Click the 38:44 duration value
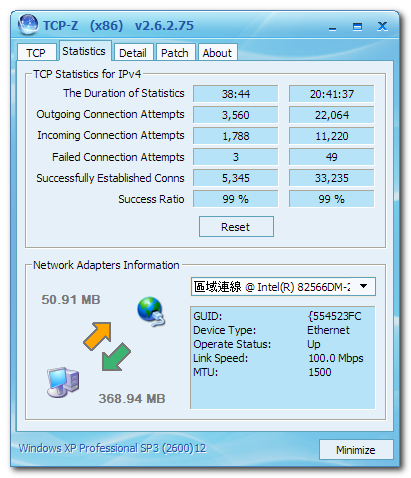 tap(235, 94)
